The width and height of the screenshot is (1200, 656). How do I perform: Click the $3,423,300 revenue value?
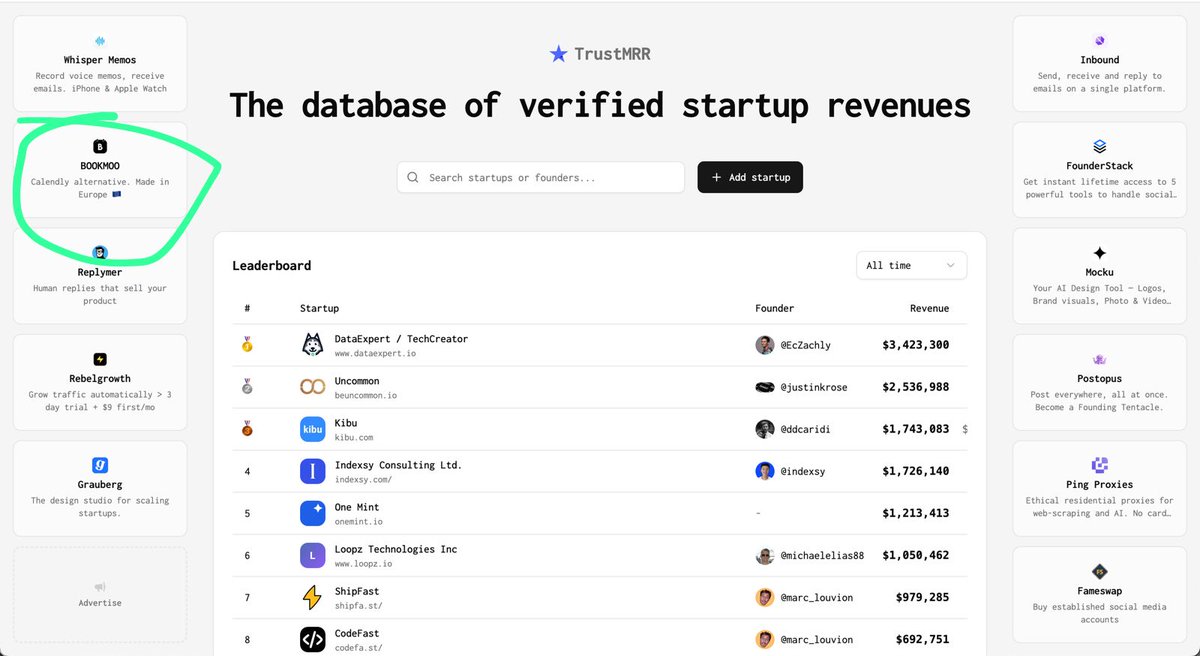(x=916, y=345)
